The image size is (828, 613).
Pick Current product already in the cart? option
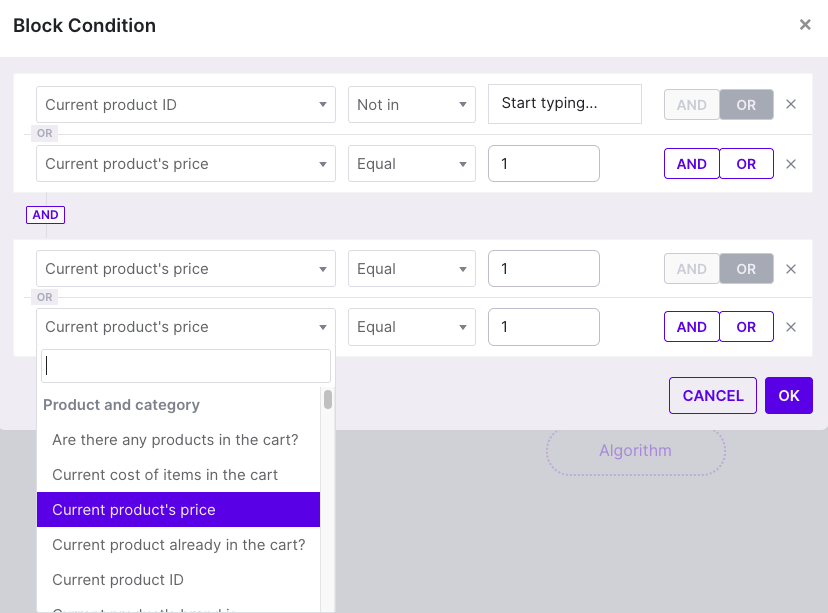tap(178, 545)
